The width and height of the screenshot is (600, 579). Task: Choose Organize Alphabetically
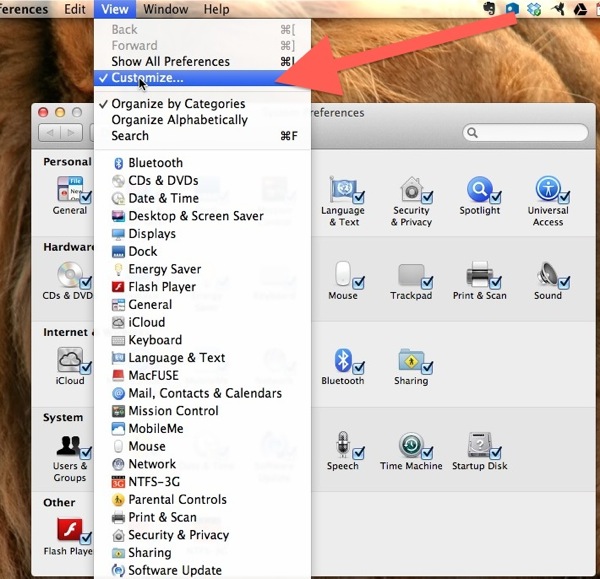tap(202, 120)
